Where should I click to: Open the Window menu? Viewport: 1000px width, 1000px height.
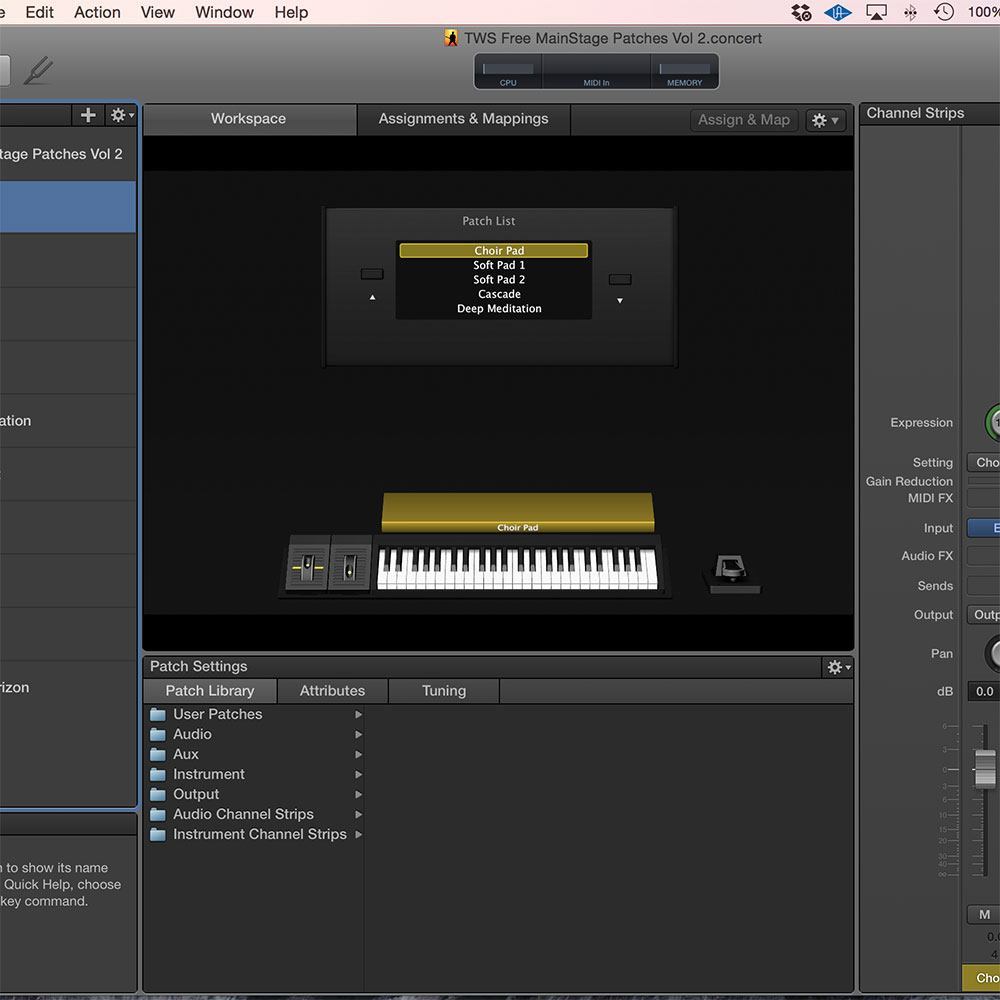(x=224, y=12)
